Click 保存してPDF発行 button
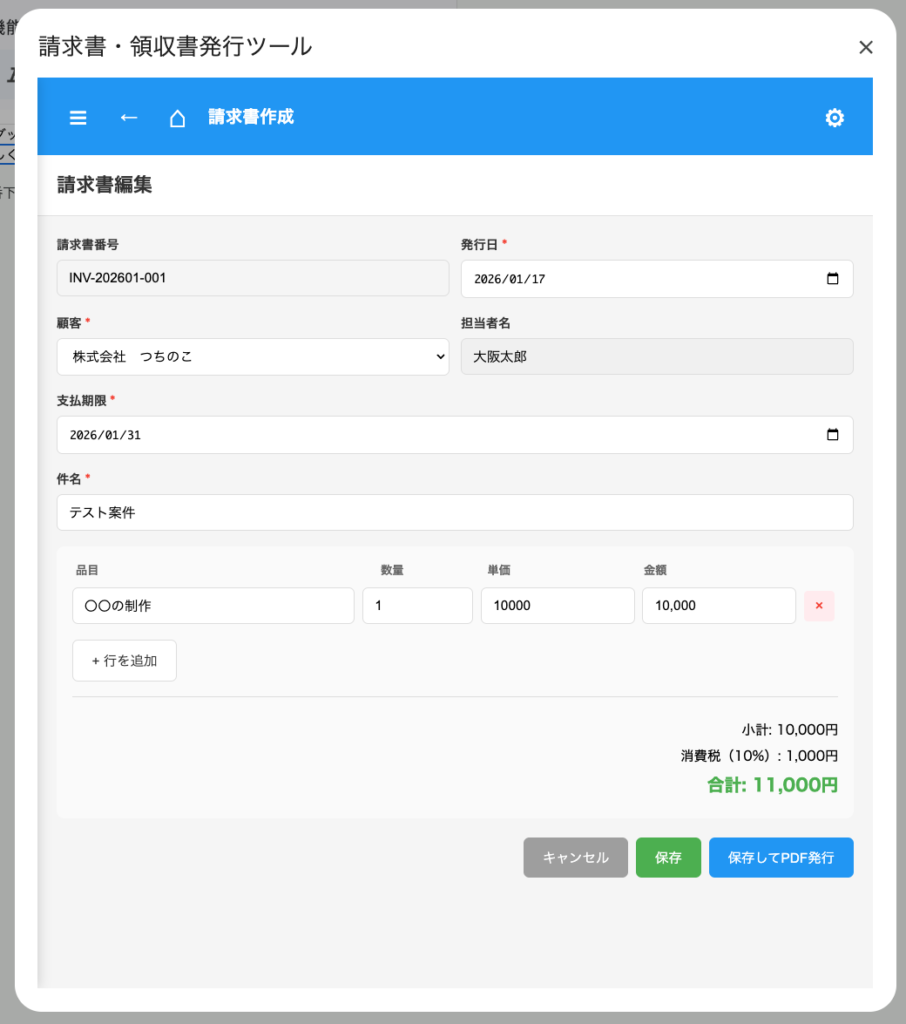 (x=781, y=858)
